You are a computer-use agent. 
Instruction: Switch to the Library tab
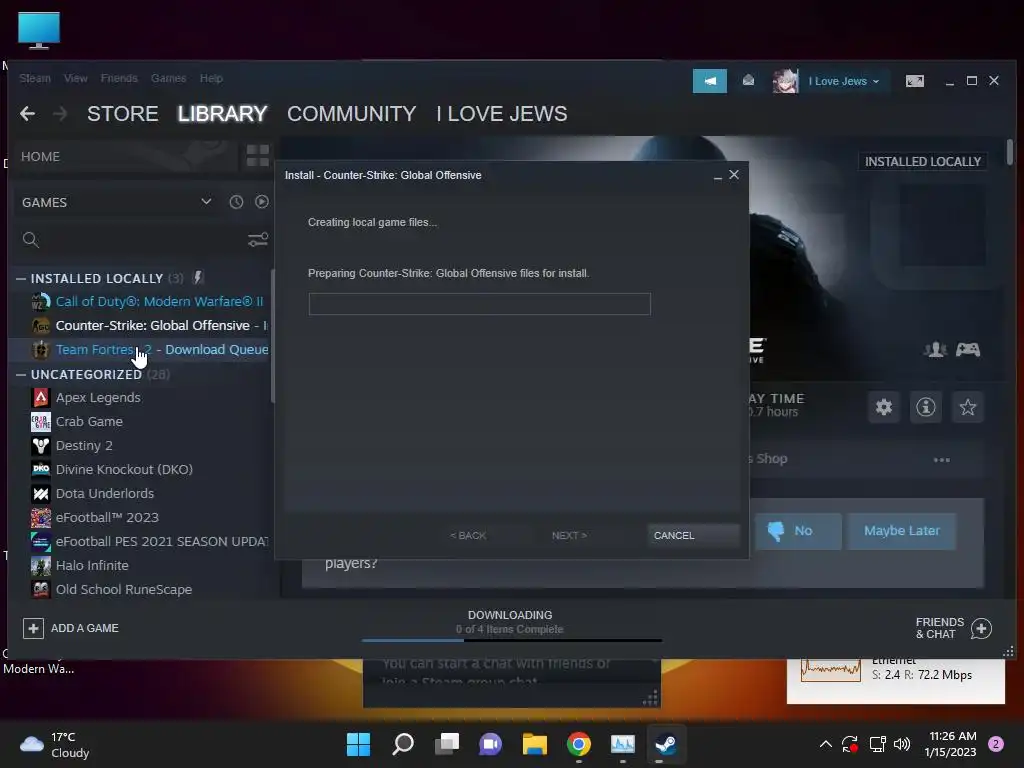coord(222,114)
